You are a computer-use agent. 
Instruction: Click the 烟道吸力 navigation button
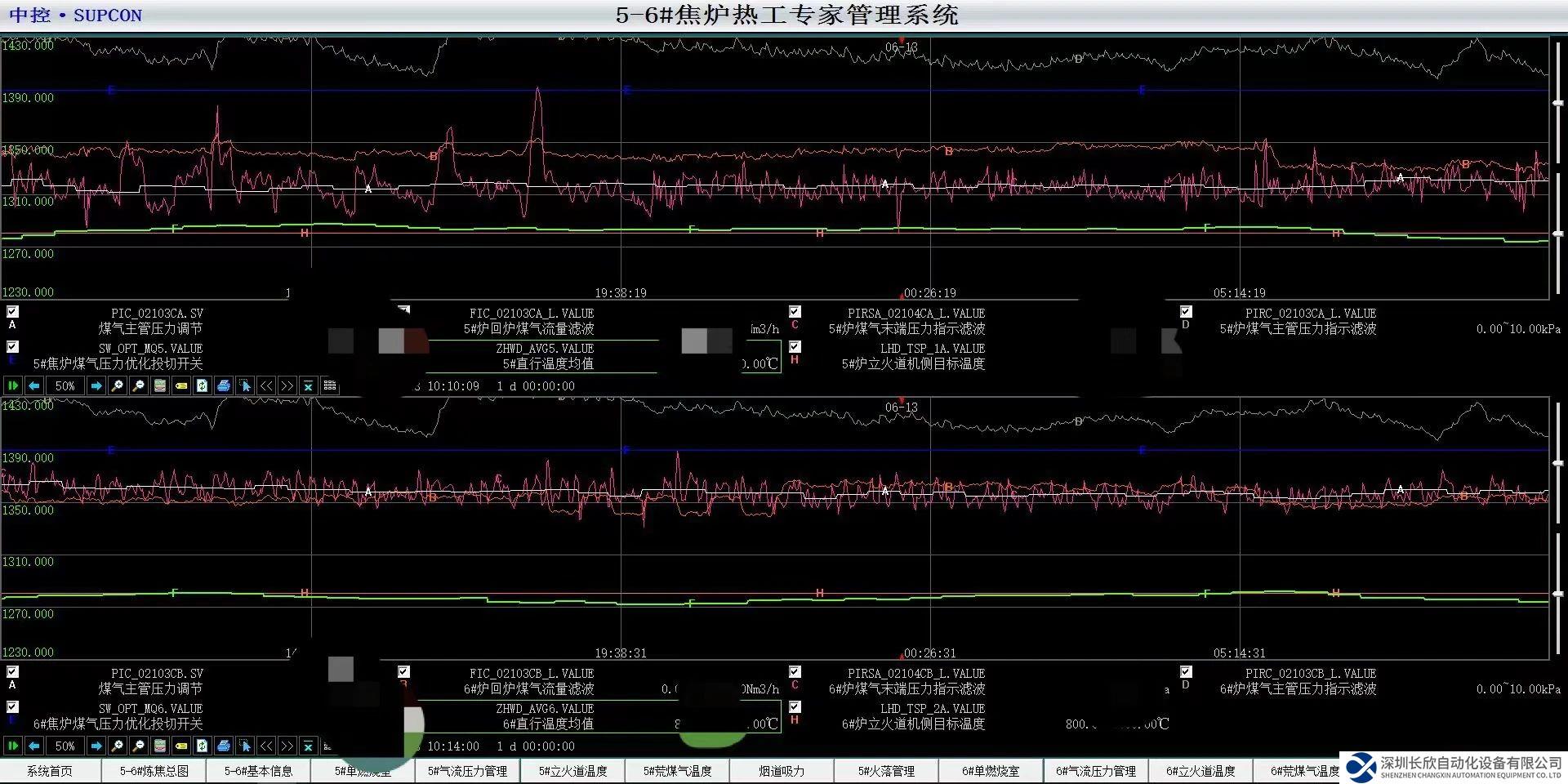[782, 771]
